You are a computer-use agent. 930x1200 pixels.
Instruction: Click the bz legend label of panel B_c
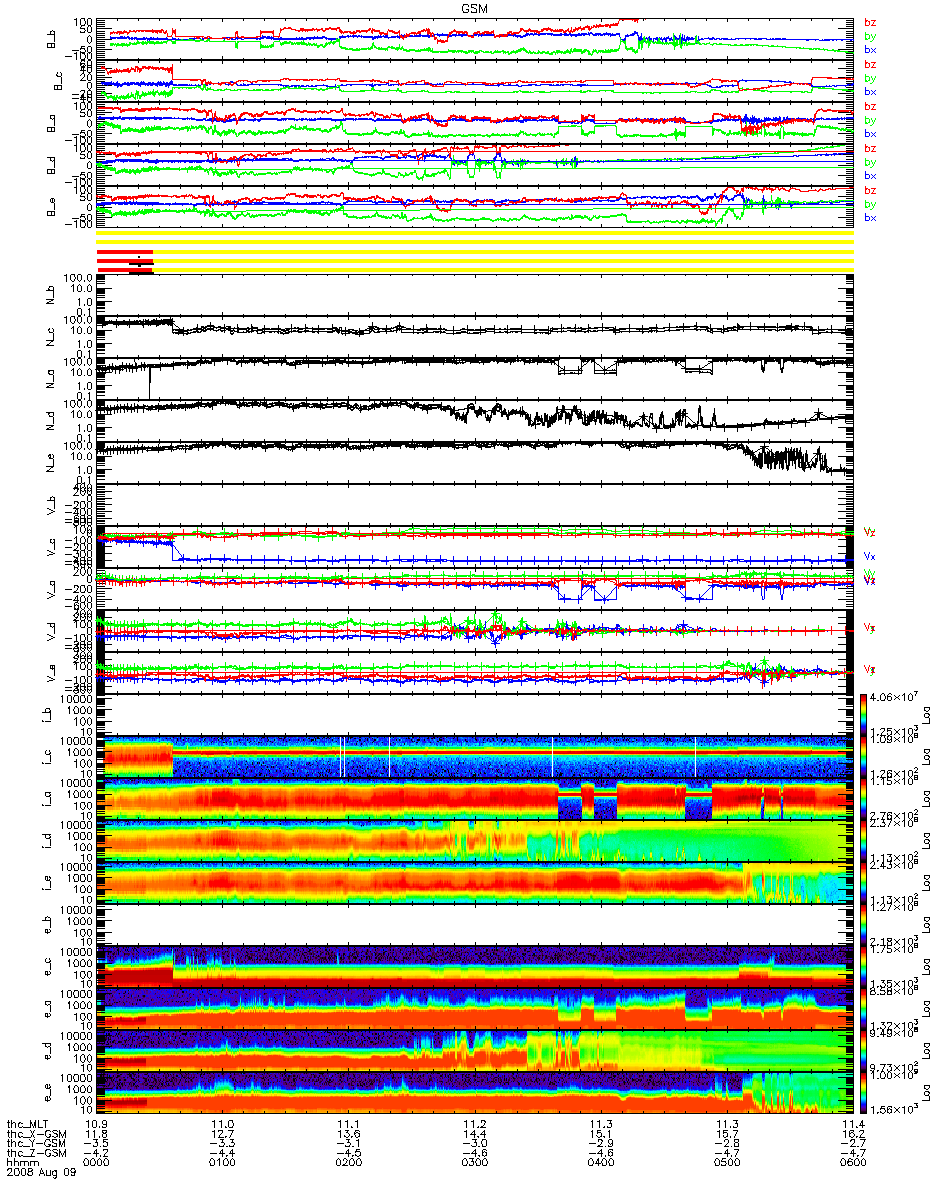pyautogui.click(x=870, y=64)
